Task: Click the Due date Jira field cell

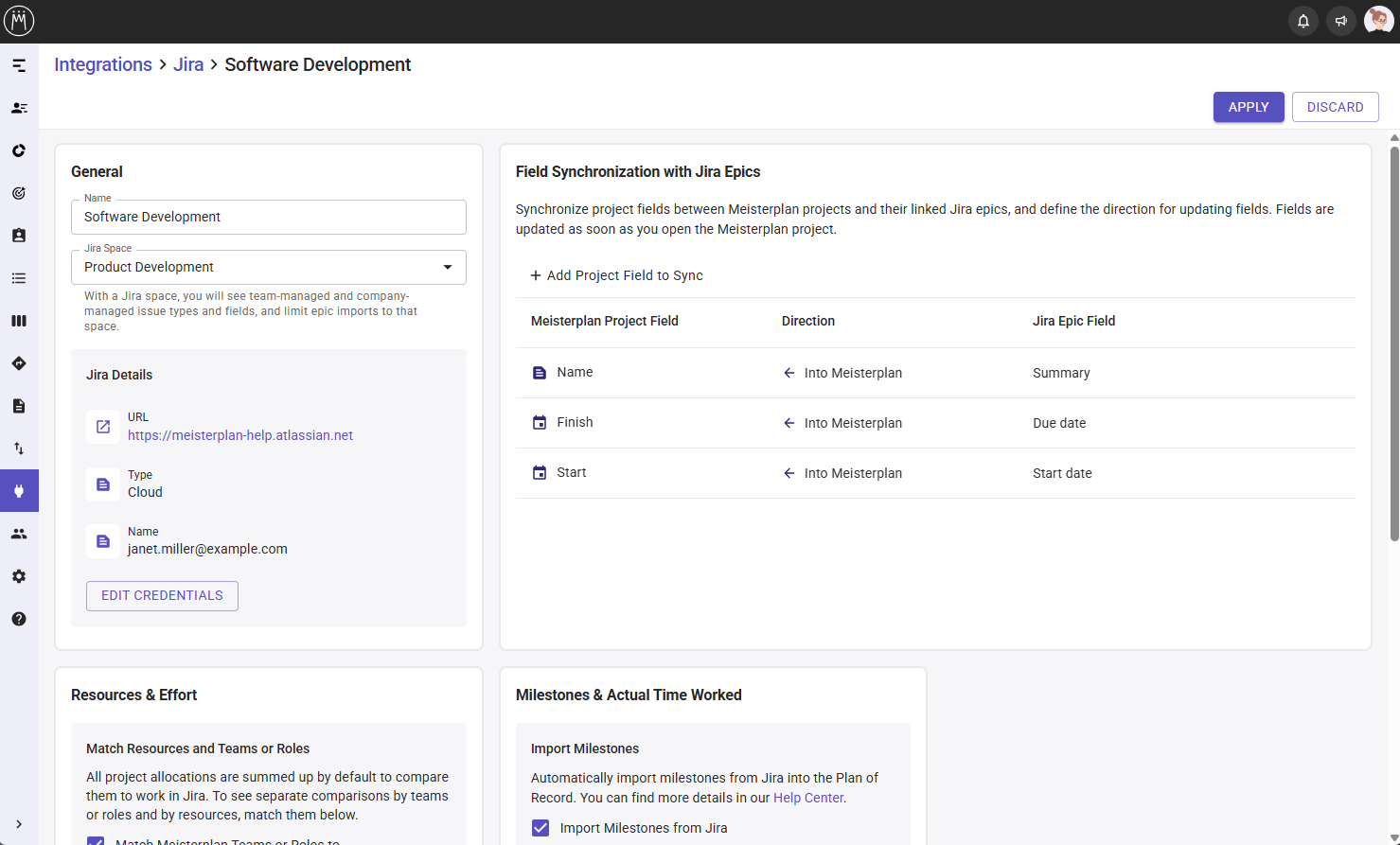Action: click(x=1059, y=423)
